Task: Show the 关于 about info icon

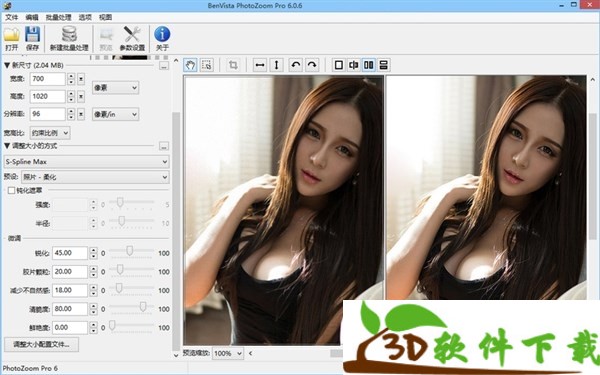Action: click(x=162, y=38)
